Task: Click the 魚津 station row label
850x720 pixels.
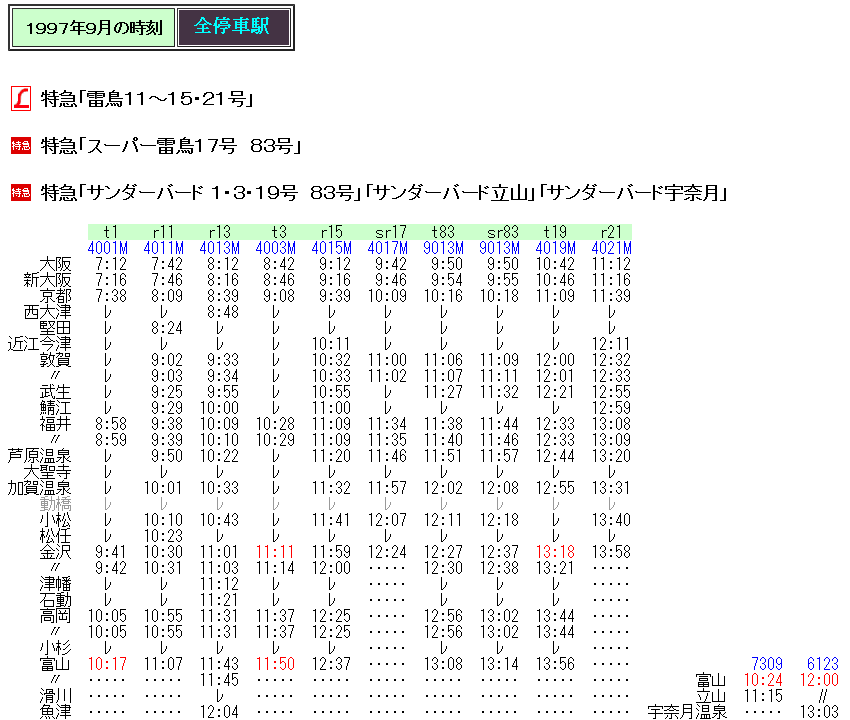Action: tap(55, 712)
